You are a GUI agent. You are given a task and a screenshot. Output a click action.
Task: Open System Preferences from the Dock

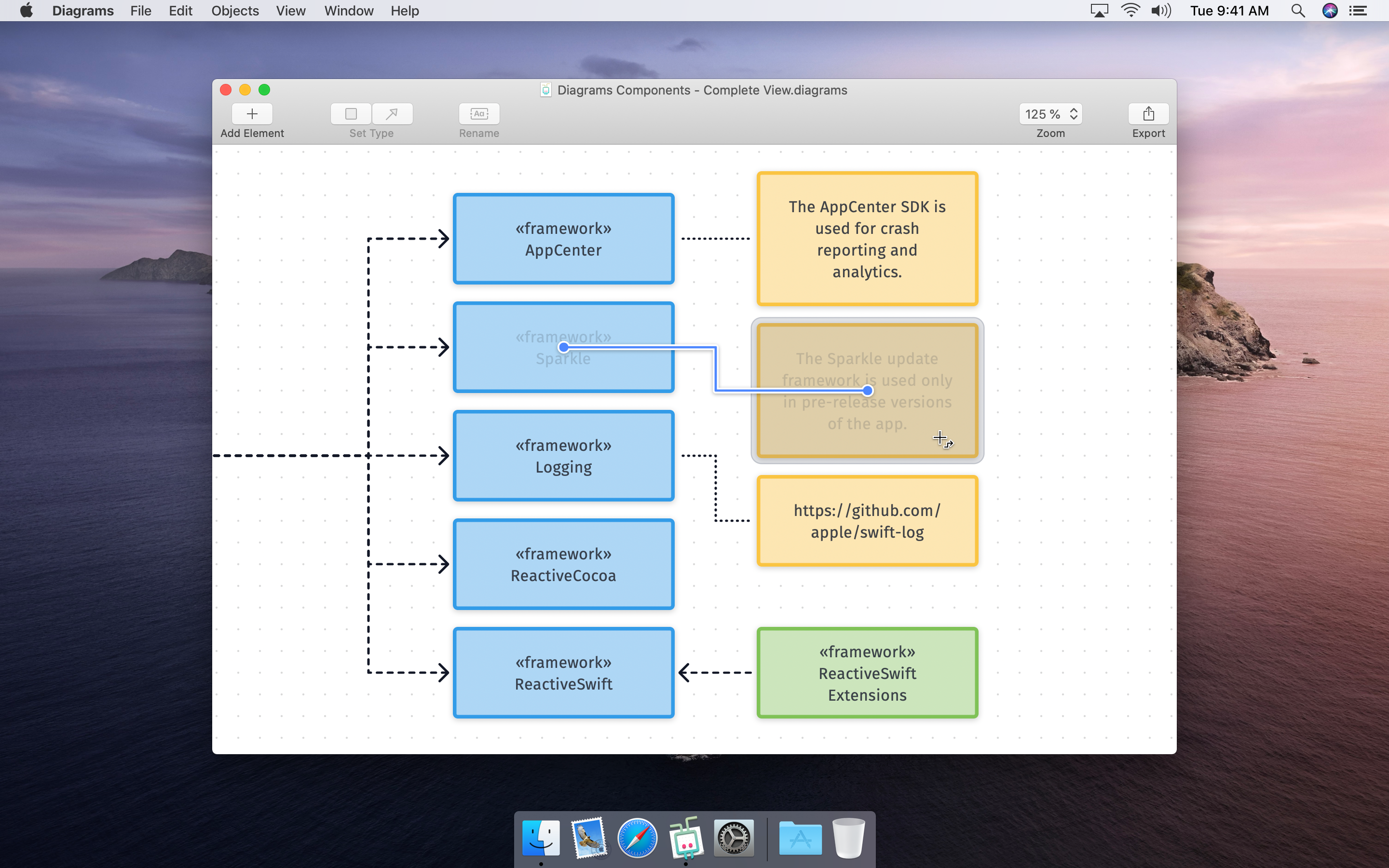pos(734,839)
